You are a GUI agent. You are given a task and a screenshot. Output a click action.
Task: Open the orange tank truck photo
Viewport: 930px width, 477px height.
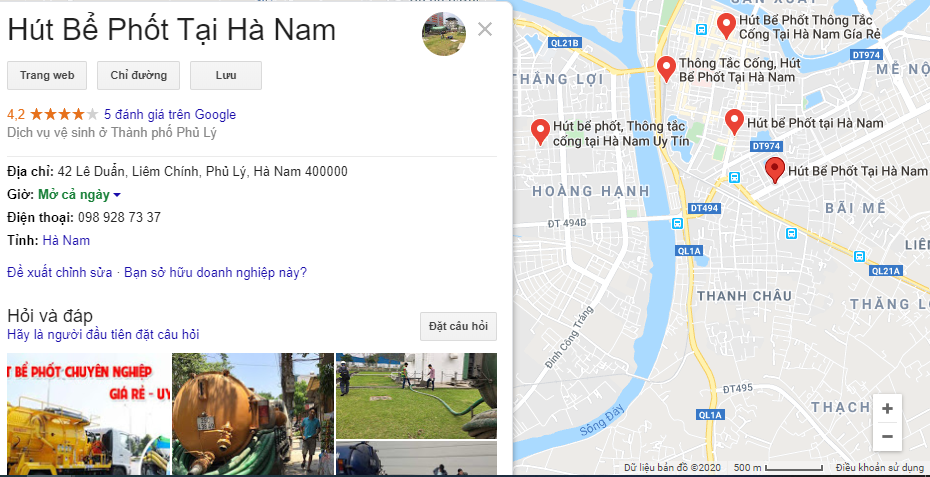(x=253, y=414)
